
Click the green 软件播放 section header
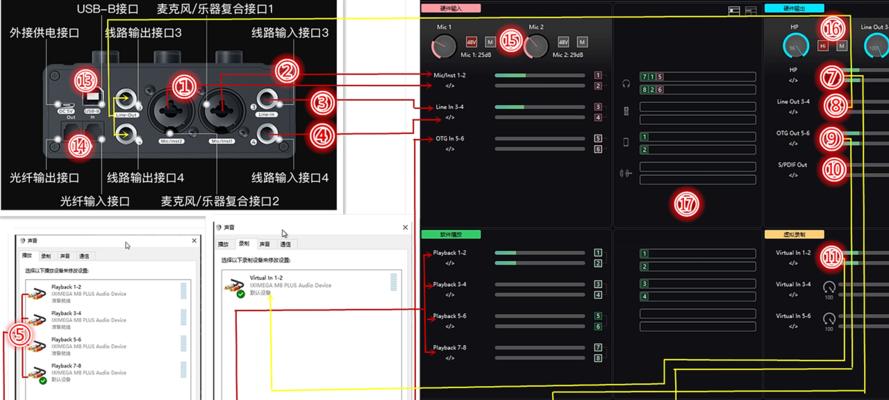pyautogui.click(x=451, y=234)
